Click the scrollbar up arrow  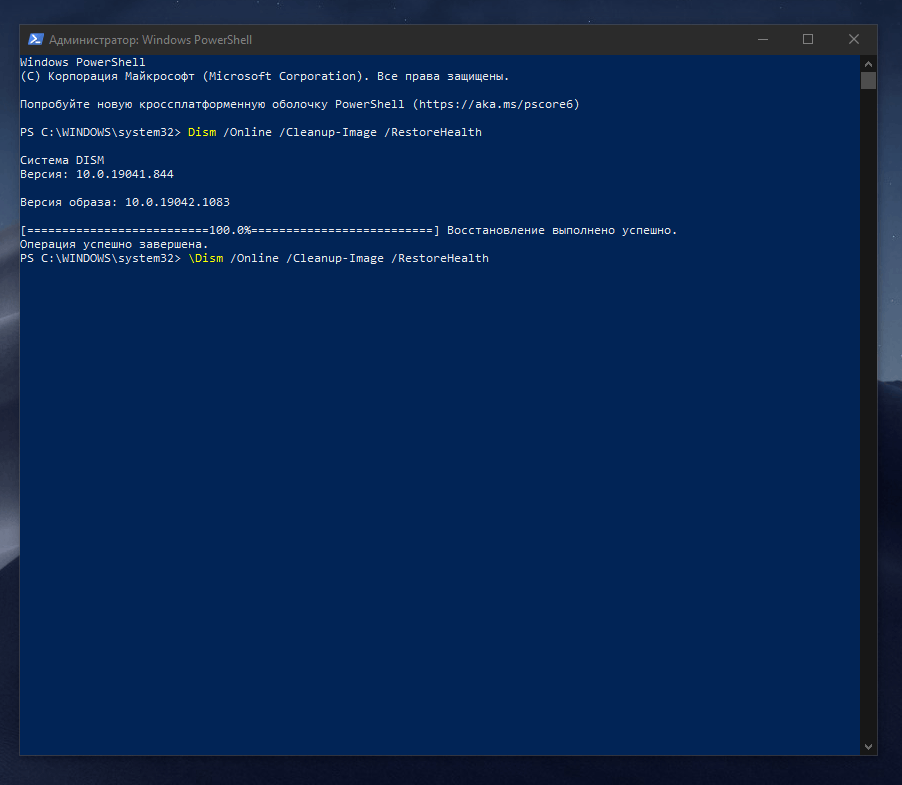868,64
